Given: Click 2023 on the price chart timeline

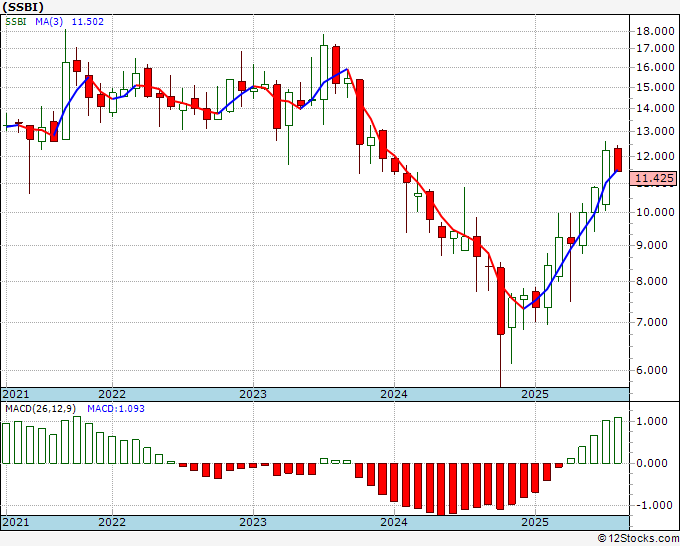Looking at the screenshot, I should [x=253, y=394].
